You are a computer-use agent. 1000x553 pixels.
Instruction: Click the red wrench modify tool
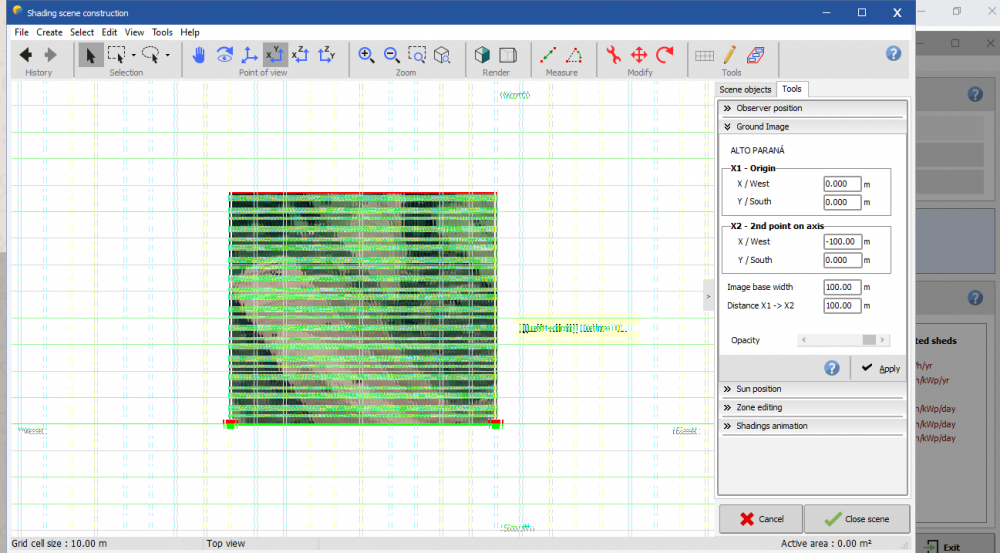pyautogui.click(x=614, y=55)
